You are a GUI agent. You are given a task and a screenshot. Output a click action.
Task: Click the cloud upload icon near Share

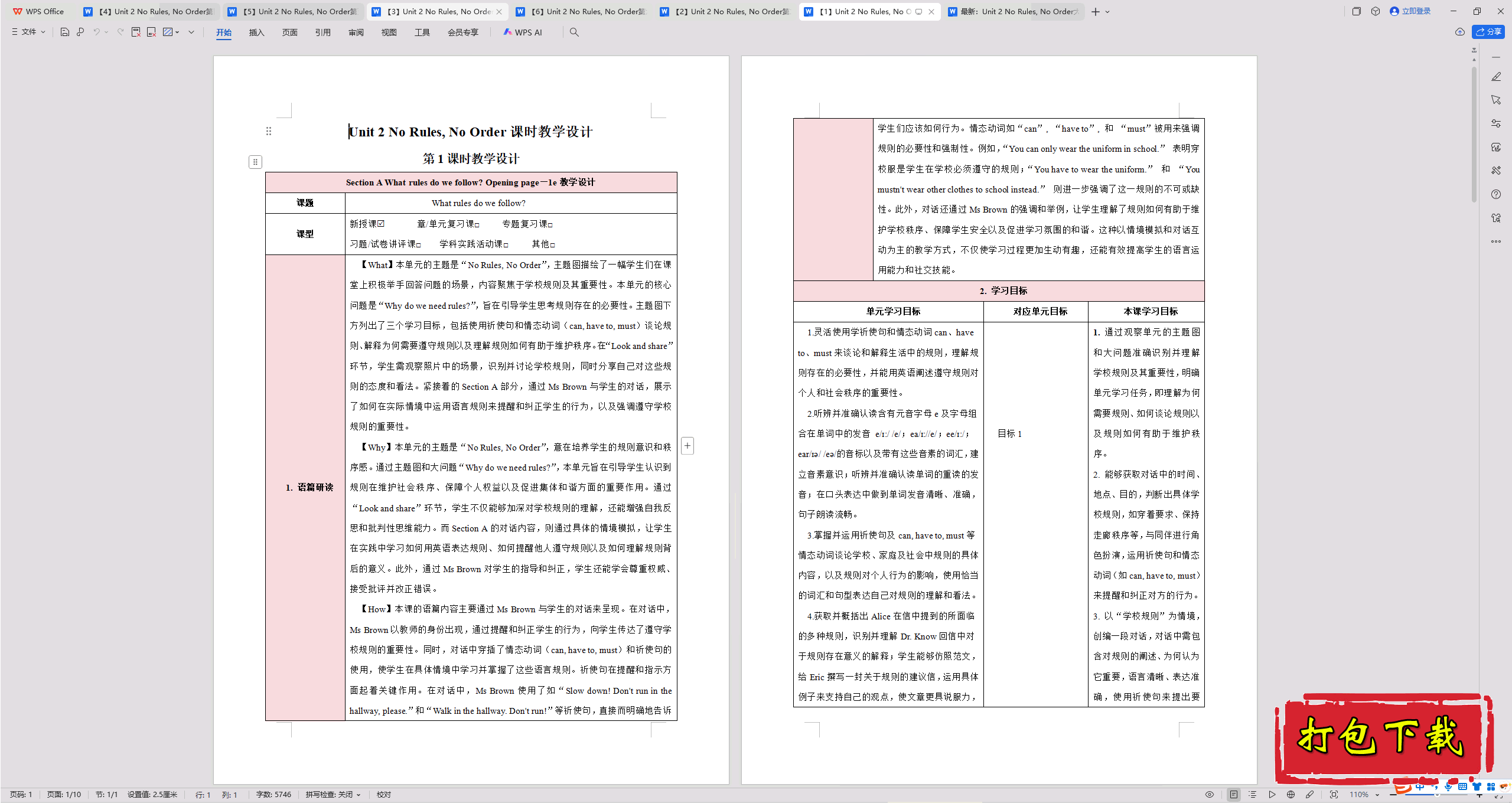1460,32
